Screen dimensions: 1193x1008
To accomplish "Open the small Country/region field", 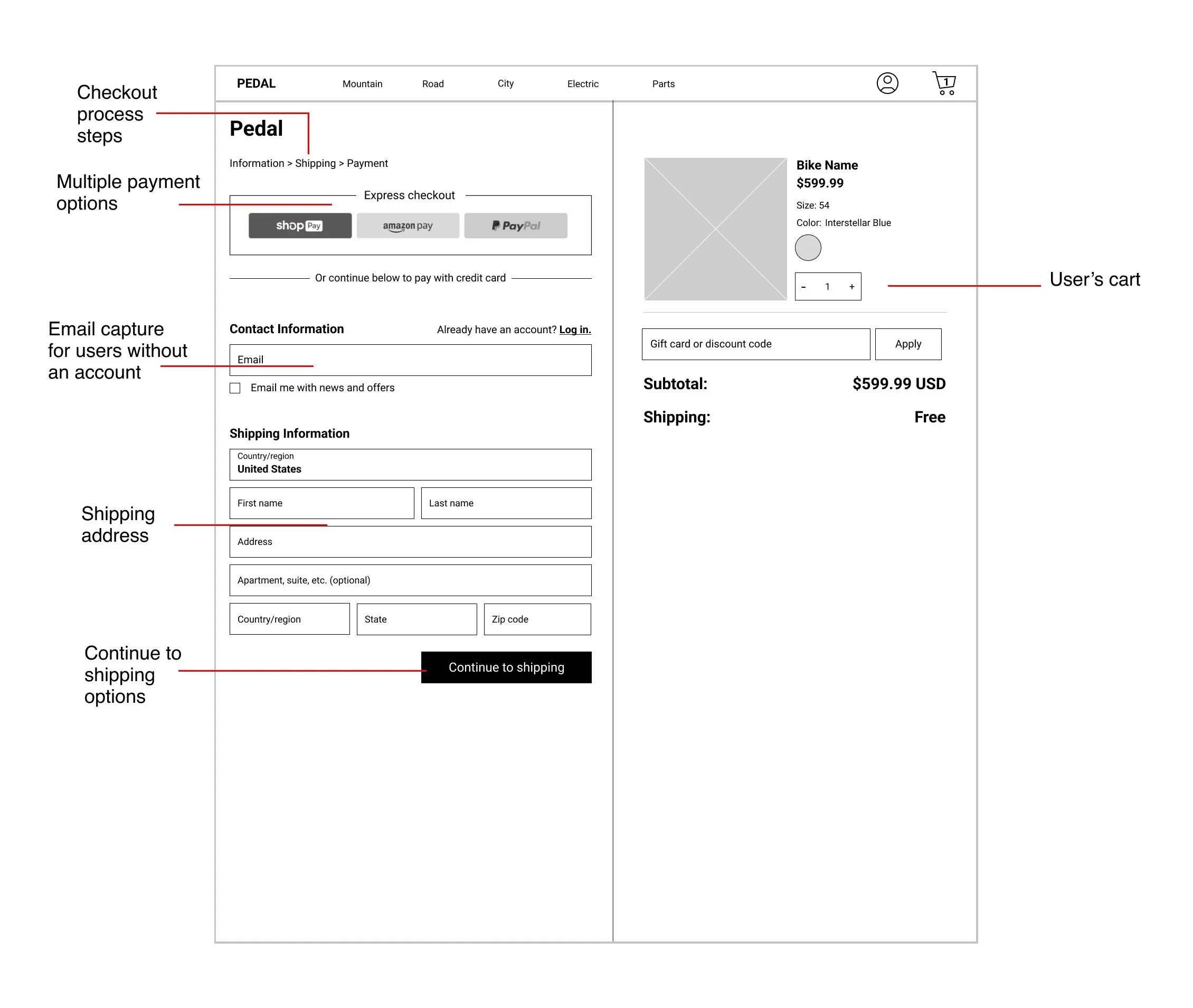I will 289,619.
